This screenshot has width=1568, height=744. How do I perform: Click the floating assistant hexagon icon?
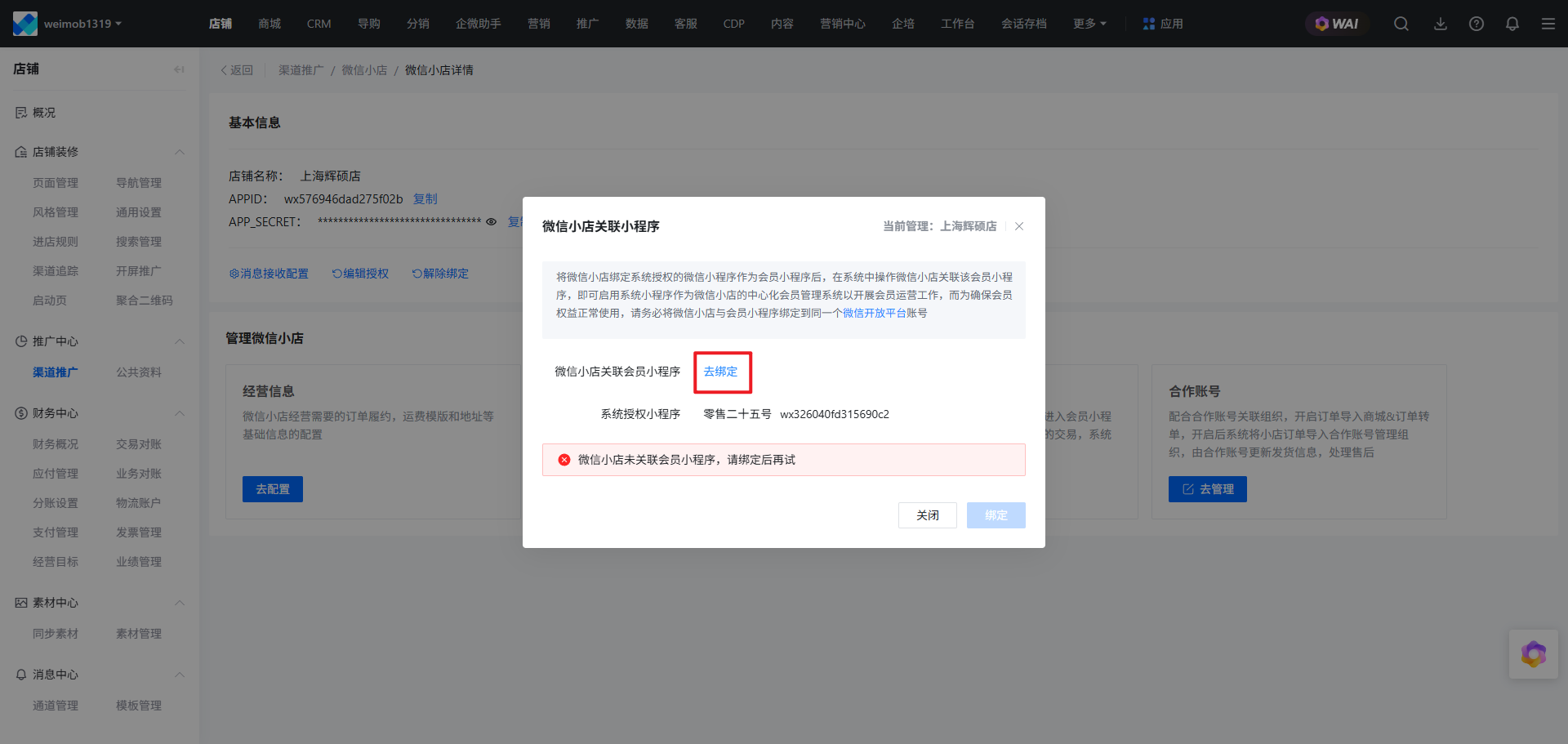(x=1533, y=654)
